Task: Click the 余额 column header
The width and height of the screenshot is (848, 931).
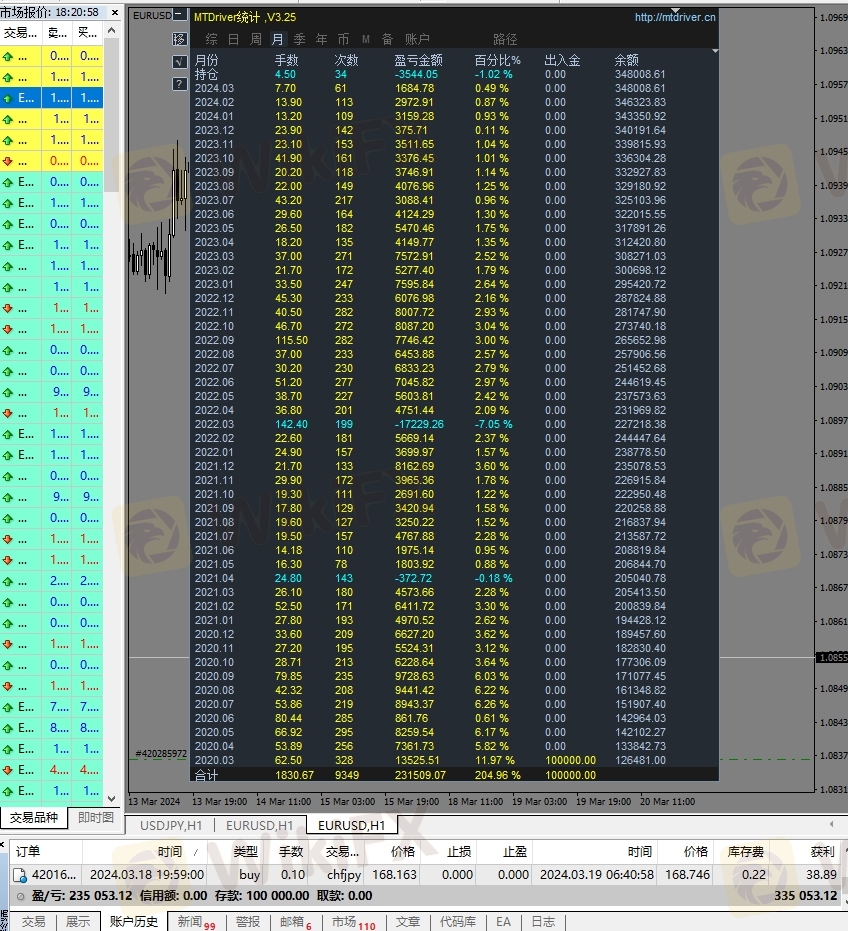Action: (626, 60)
